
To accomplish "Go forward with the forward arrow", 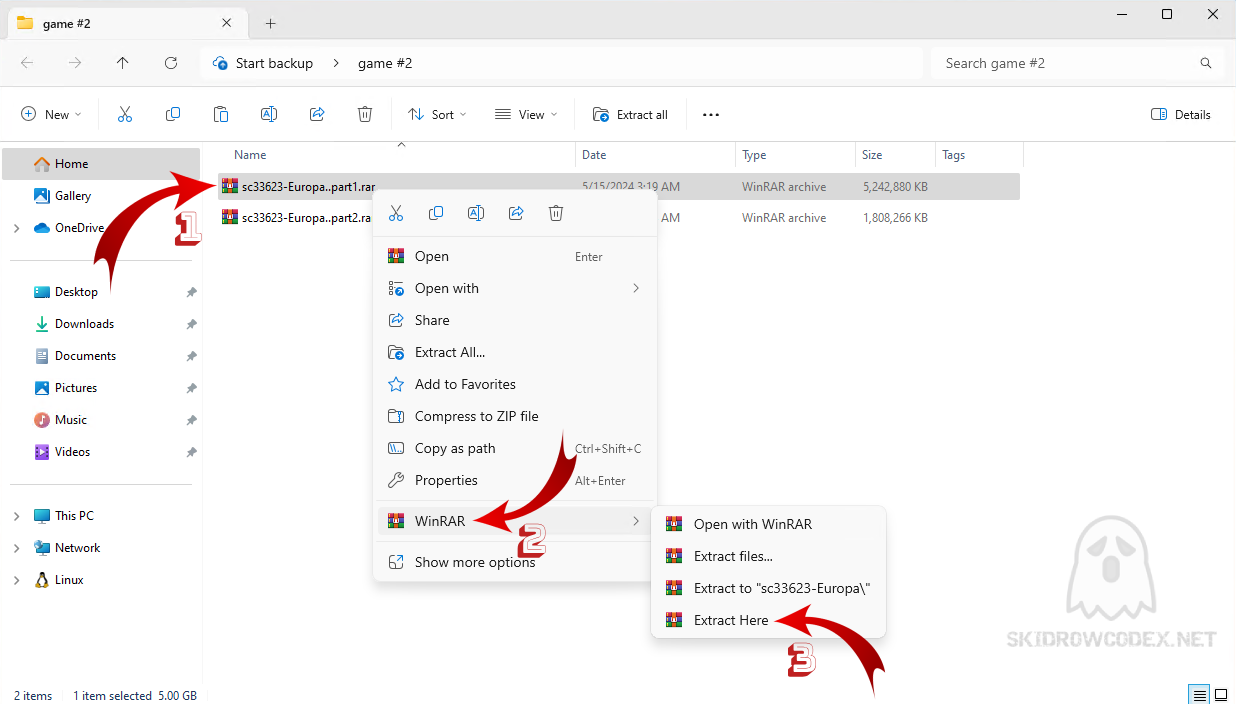I will [75, 63].
